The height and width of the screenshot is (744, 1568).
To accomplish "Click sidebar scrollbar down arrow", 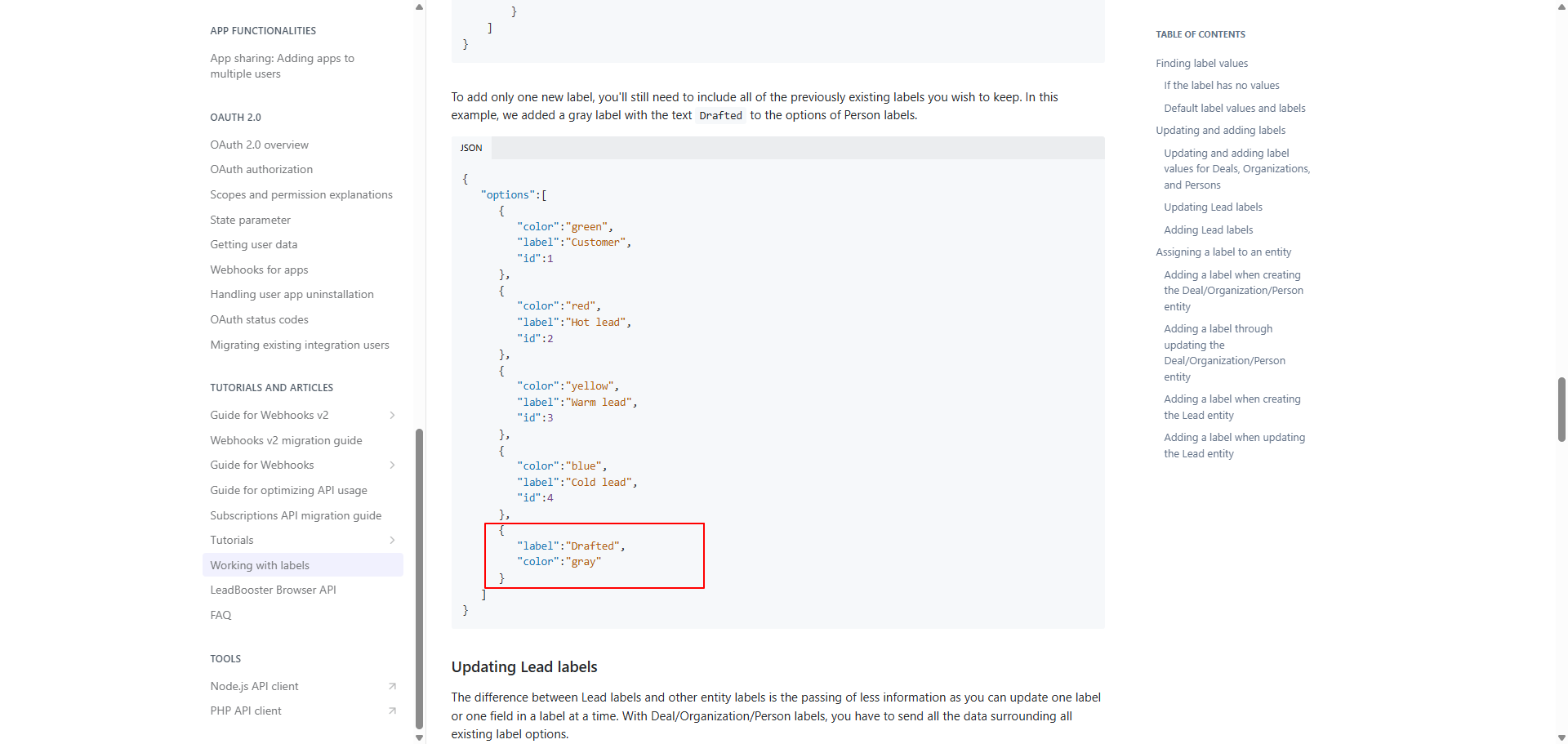I will pyautogui.click(x=419, y=737).
